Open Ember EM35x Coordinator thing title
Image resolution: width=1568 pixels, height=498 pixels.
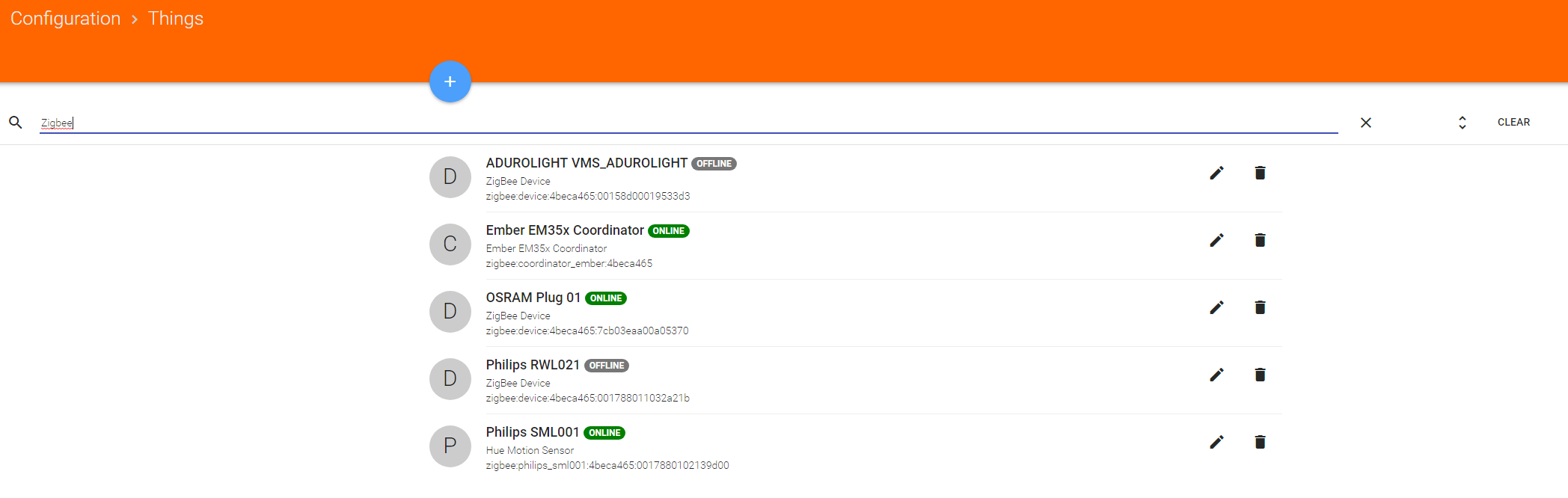point(564,230)
